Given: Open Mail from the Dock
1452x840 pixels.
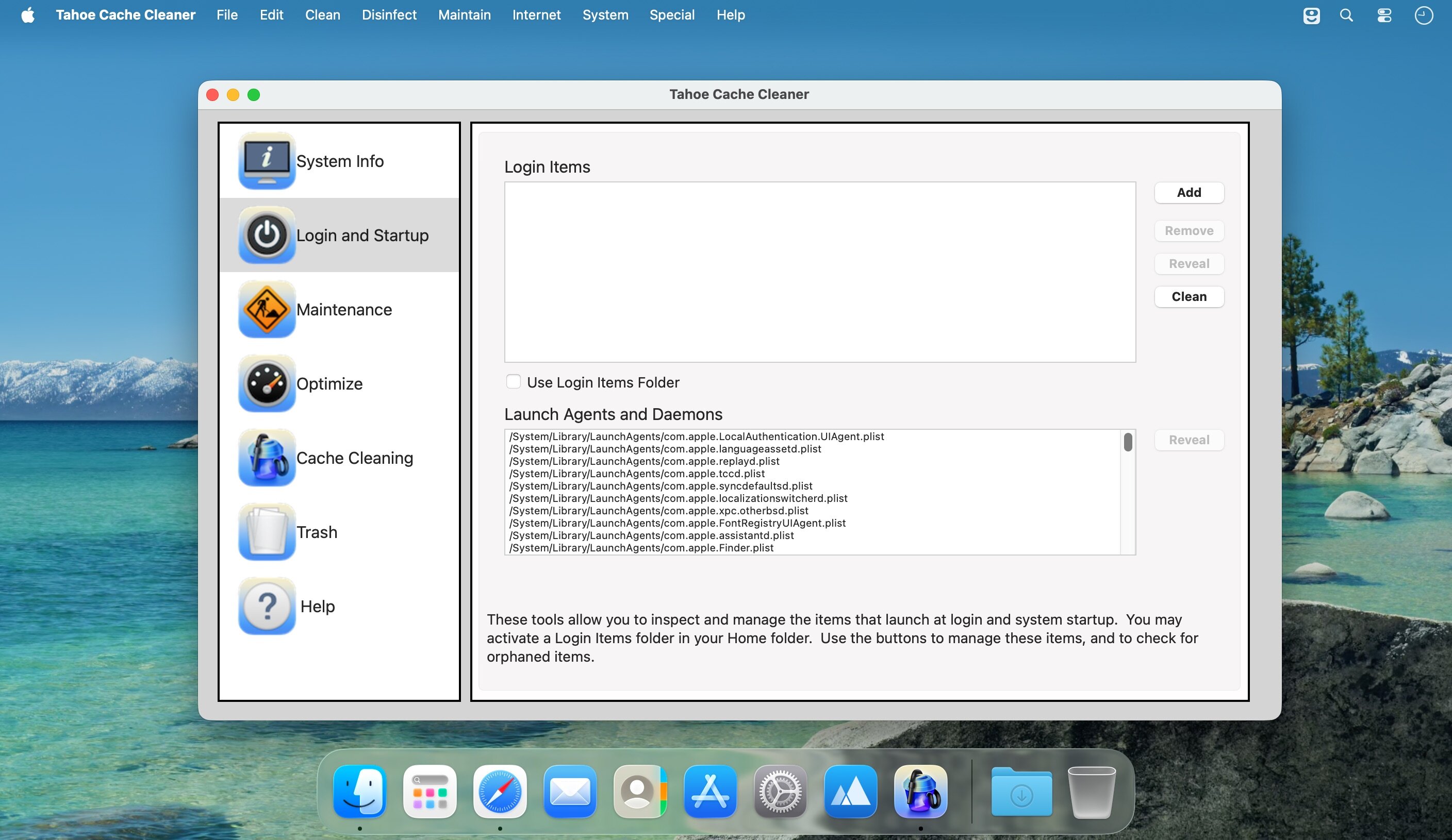Looking at the screenshot, I should [570, 792].
